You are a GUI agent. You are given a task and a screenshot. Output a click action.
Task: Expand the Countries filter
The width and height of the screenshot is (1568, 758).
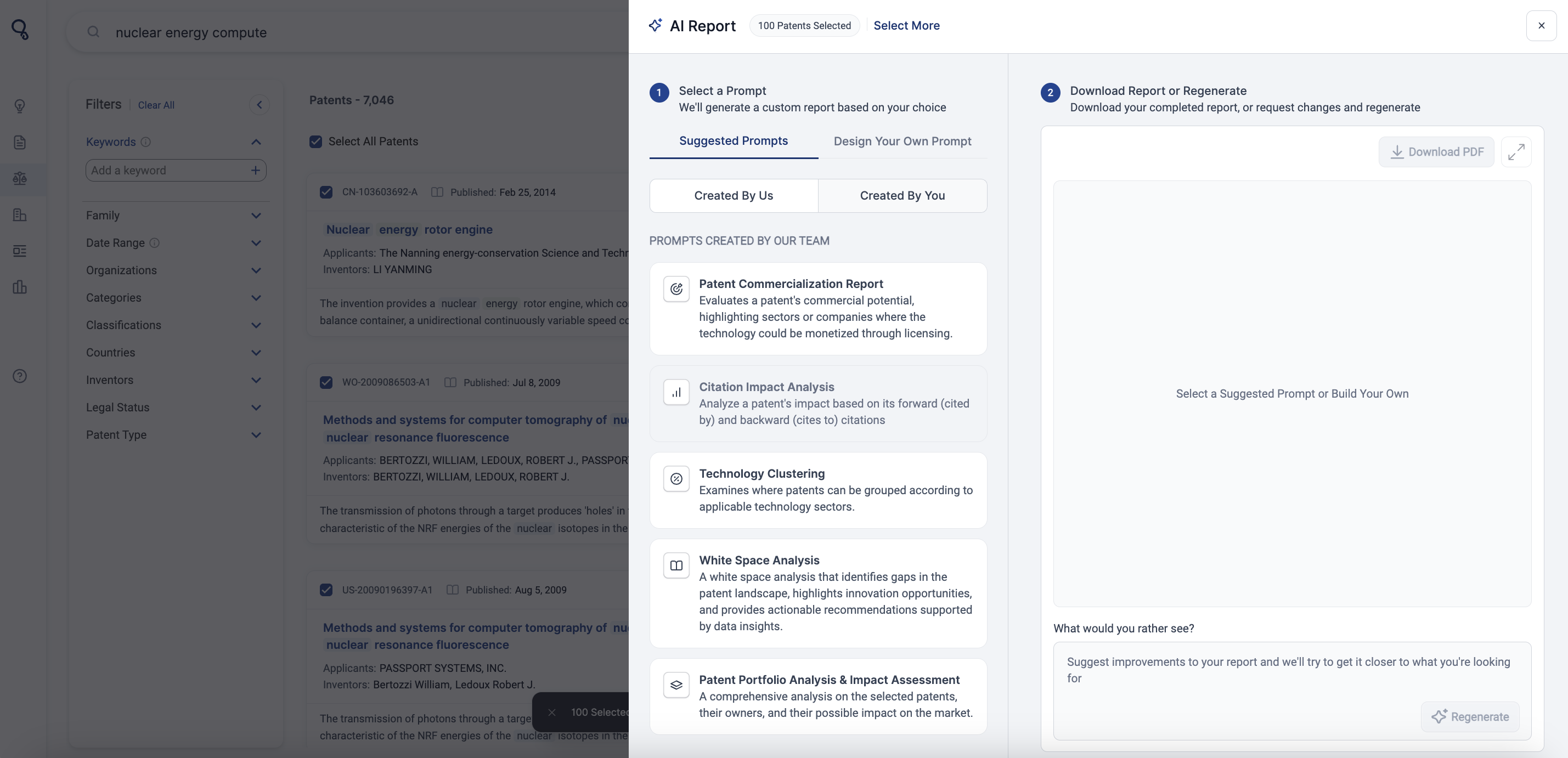pyautogui.click(x=256, y=352)
